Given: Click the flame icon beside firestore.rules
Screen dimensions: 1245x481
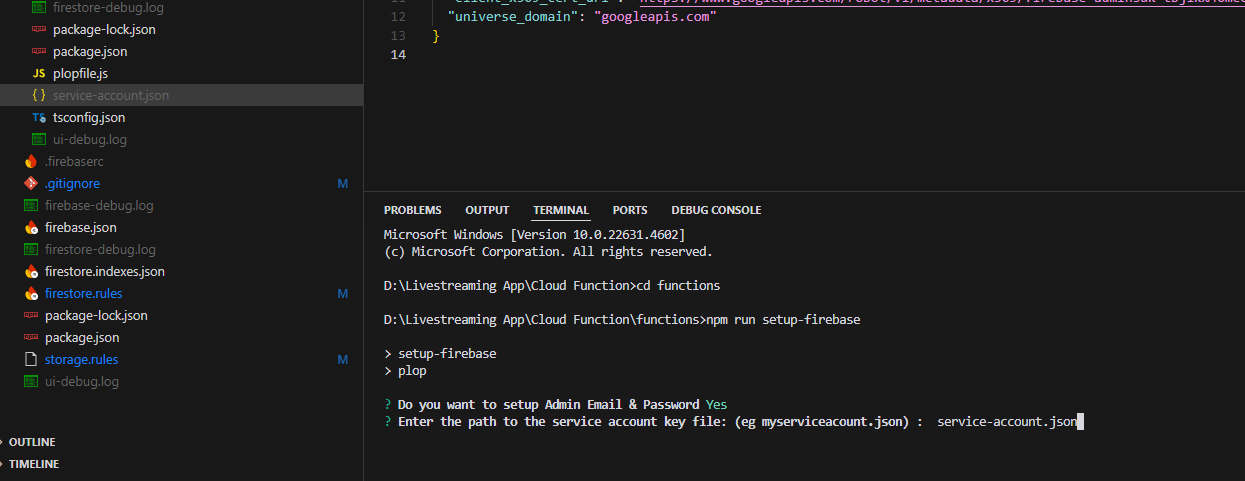Looking at the screenshot, I should 31,294.
